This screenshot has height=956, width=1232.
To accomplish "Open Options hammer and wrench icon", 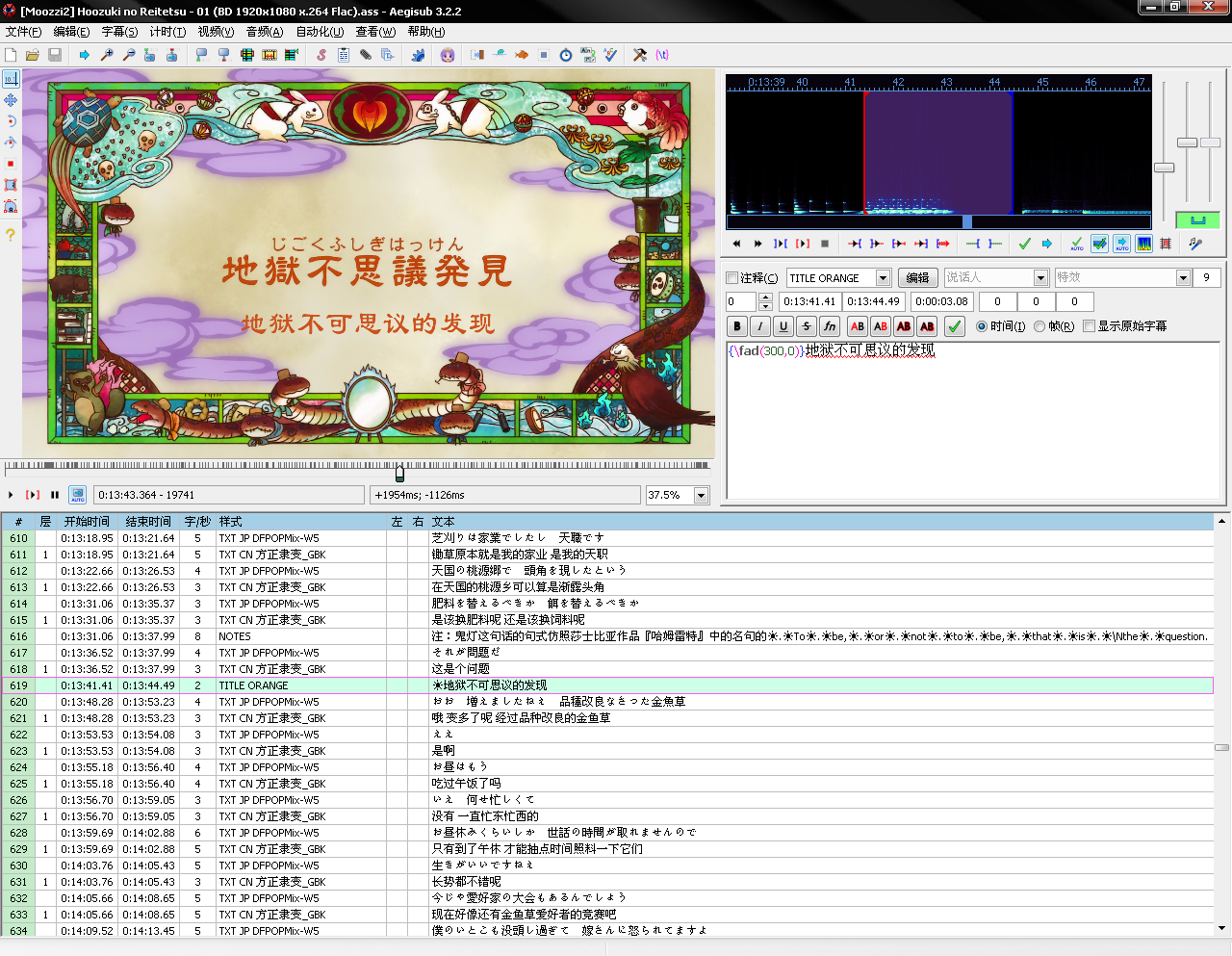I will [640, 55].
